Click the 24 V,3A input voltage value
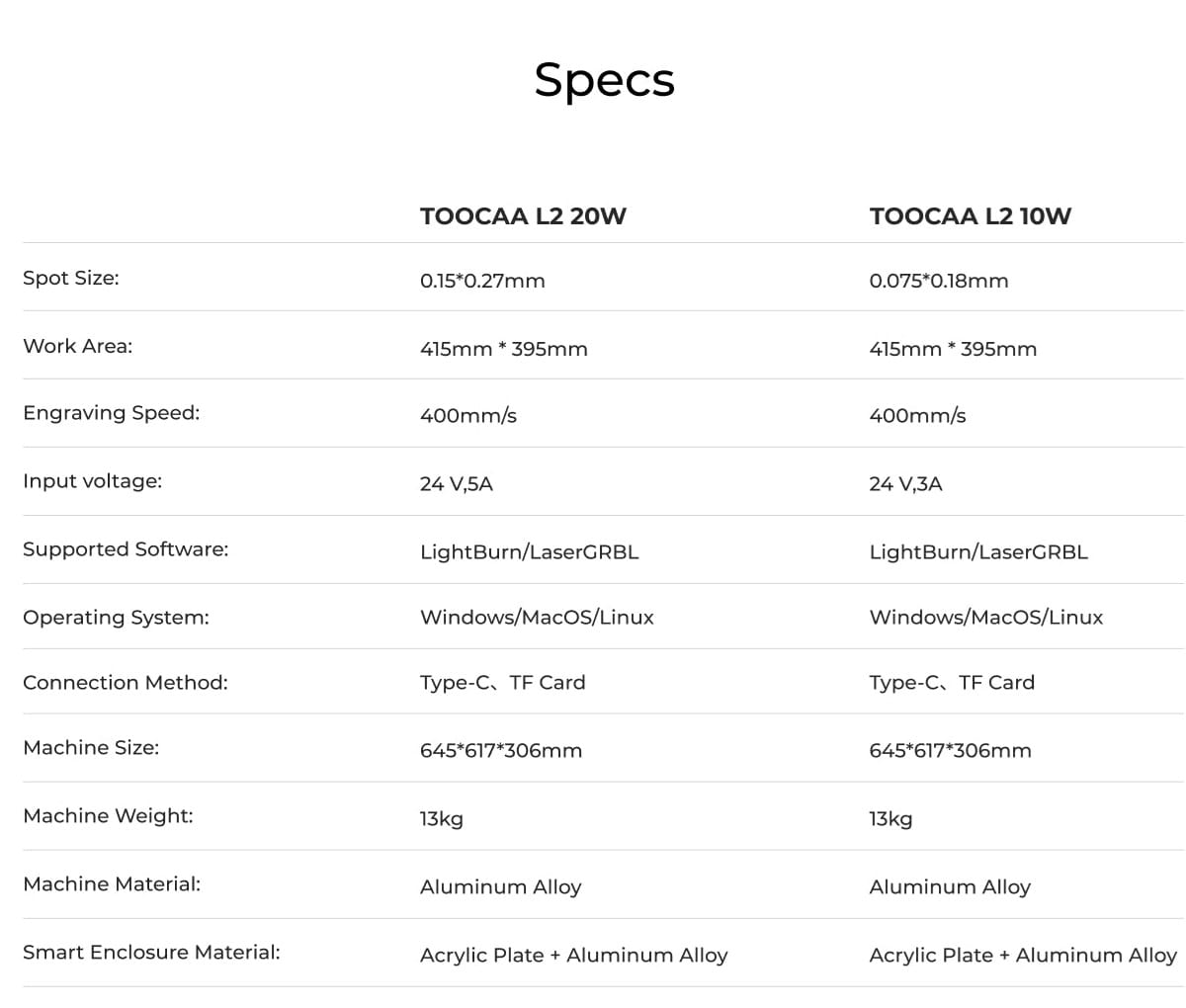 point(905,483)
